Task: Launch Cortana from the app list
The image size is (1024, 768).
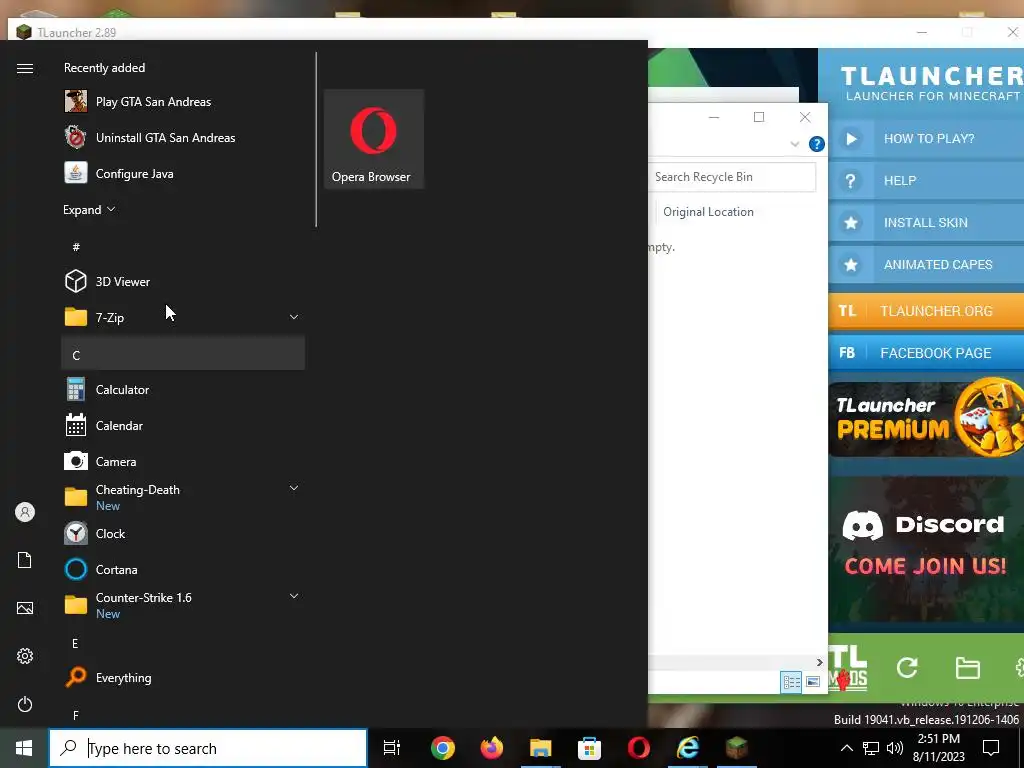Action: (x=183, y=569)
